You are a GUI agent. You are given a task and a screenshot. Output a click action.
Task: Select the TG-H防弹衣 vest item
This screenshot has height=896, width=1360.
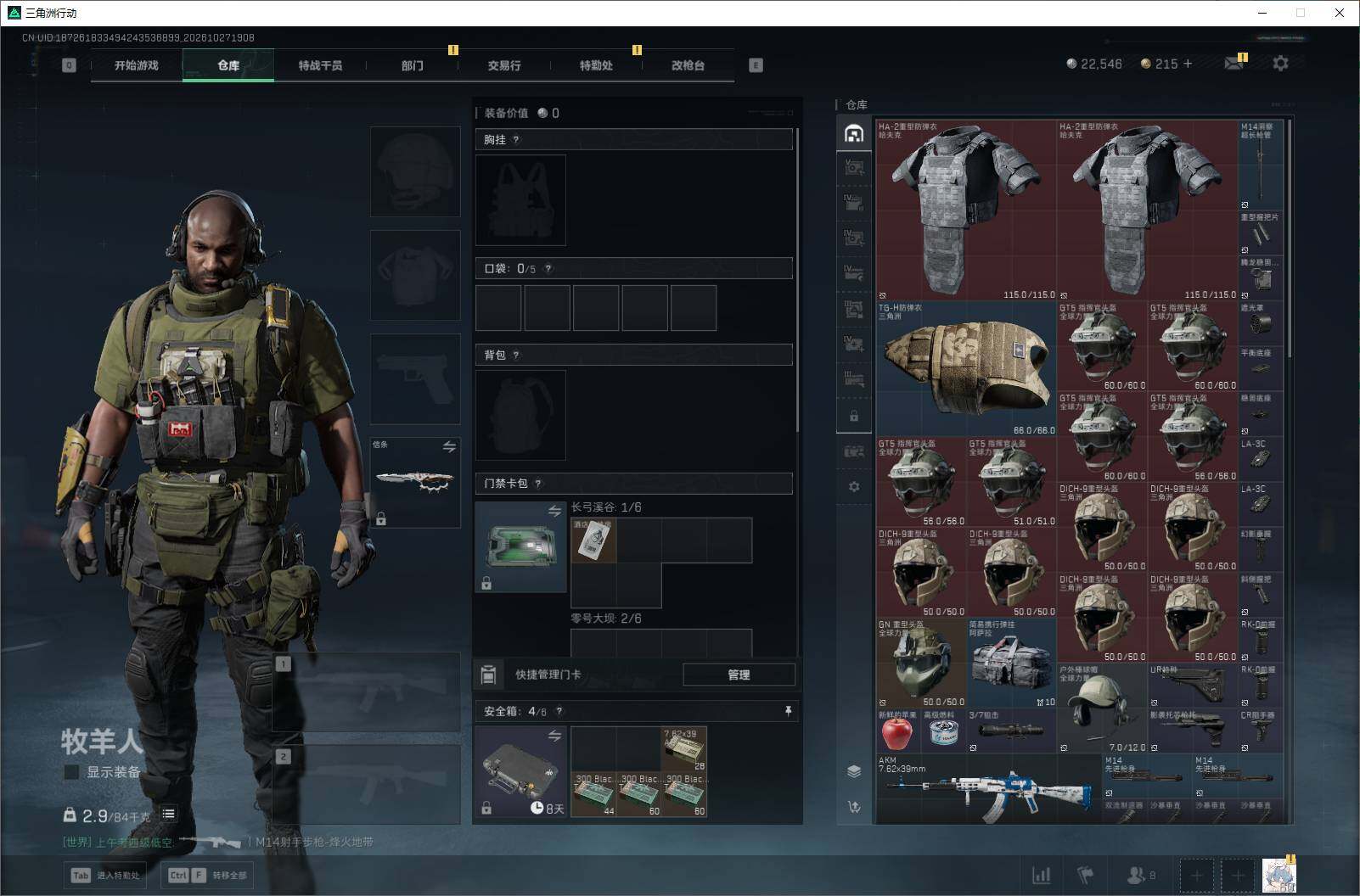pos(966,369)
